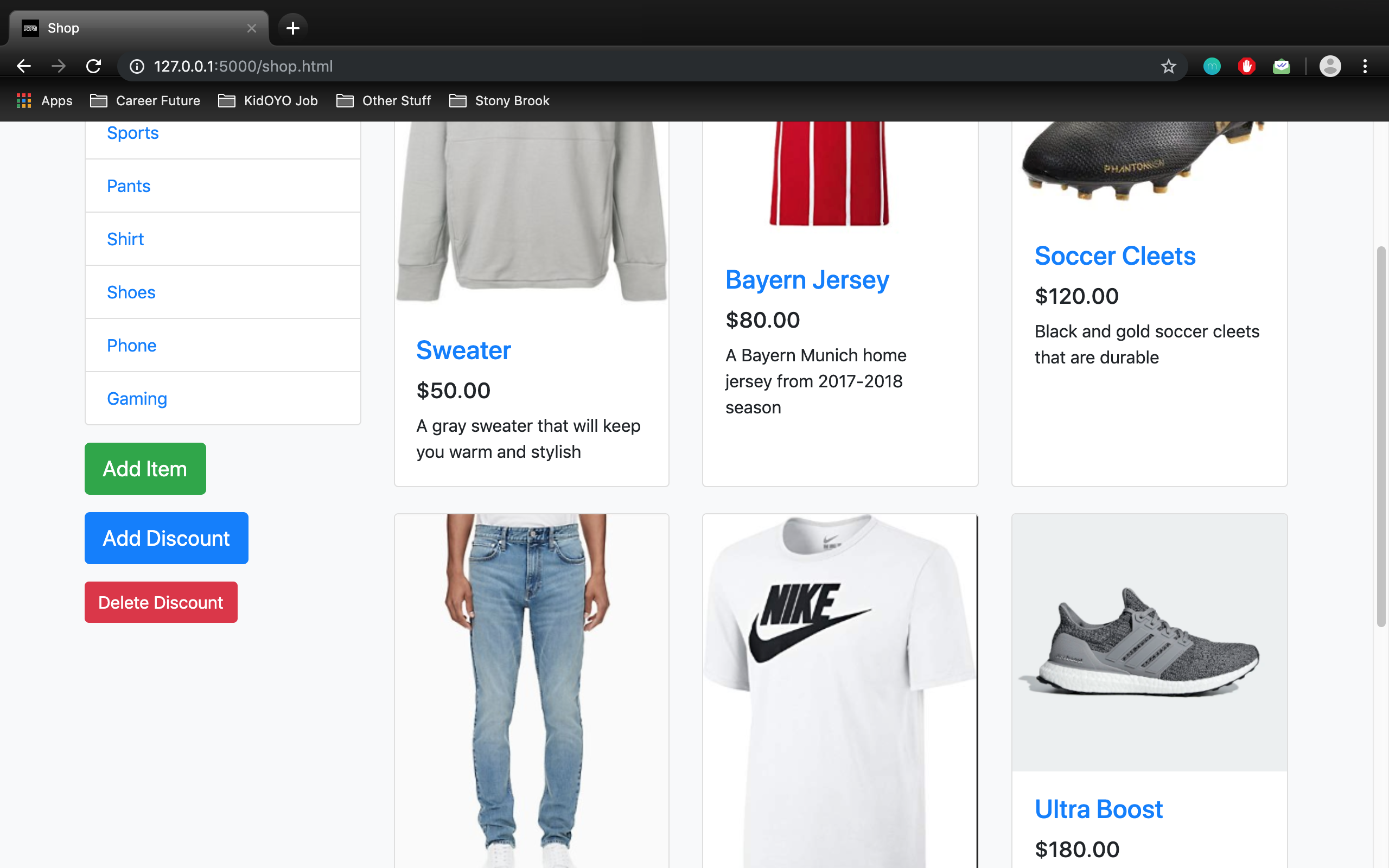
Task: Open a new browser tab
Action: point(293,28)
